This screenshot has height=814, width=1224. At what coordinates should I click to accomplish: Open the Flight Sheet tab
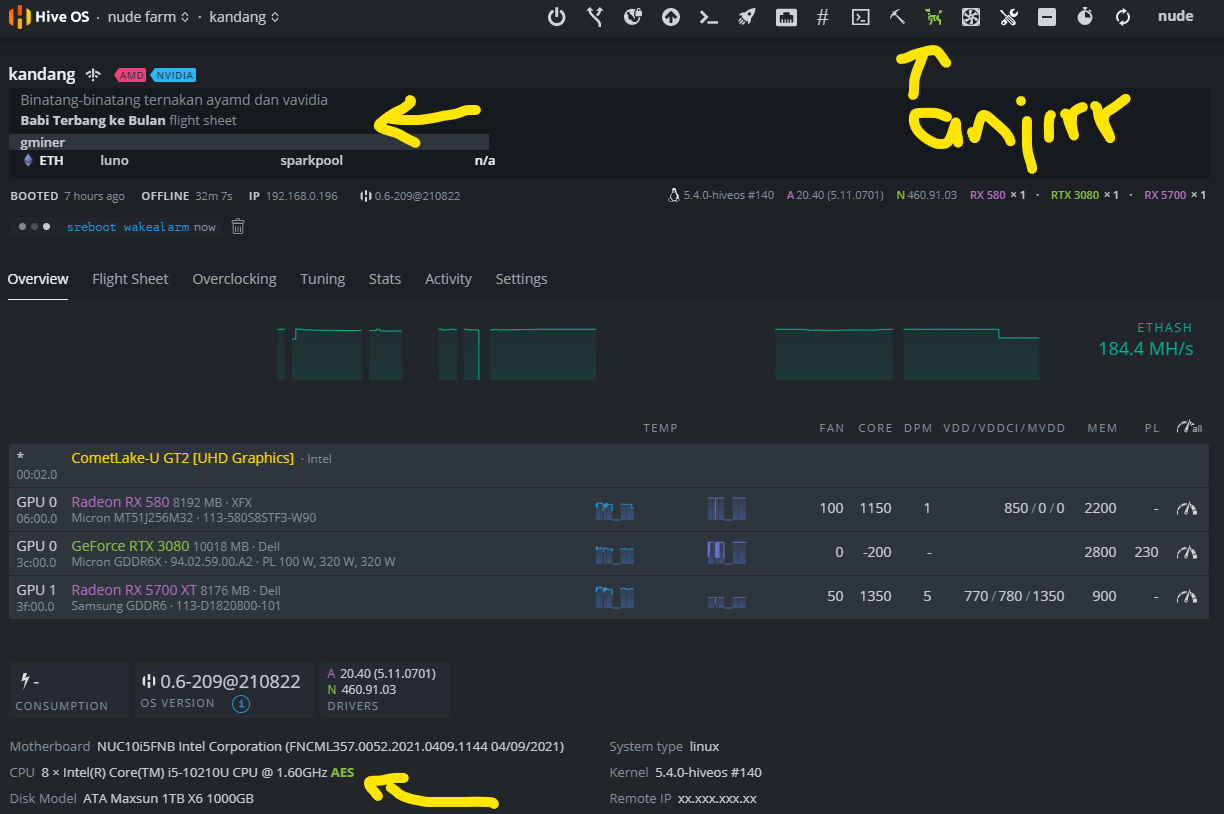pyautogui.click(x=130, y=279)
